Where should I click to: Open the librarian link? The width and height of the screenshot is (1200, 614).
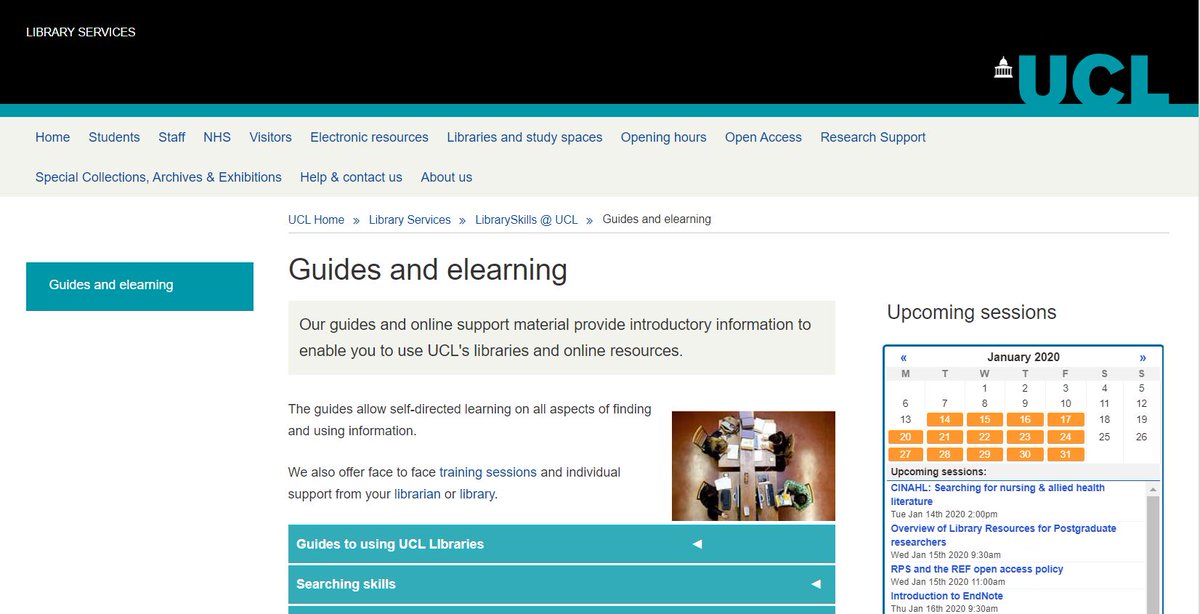point(417,494)
